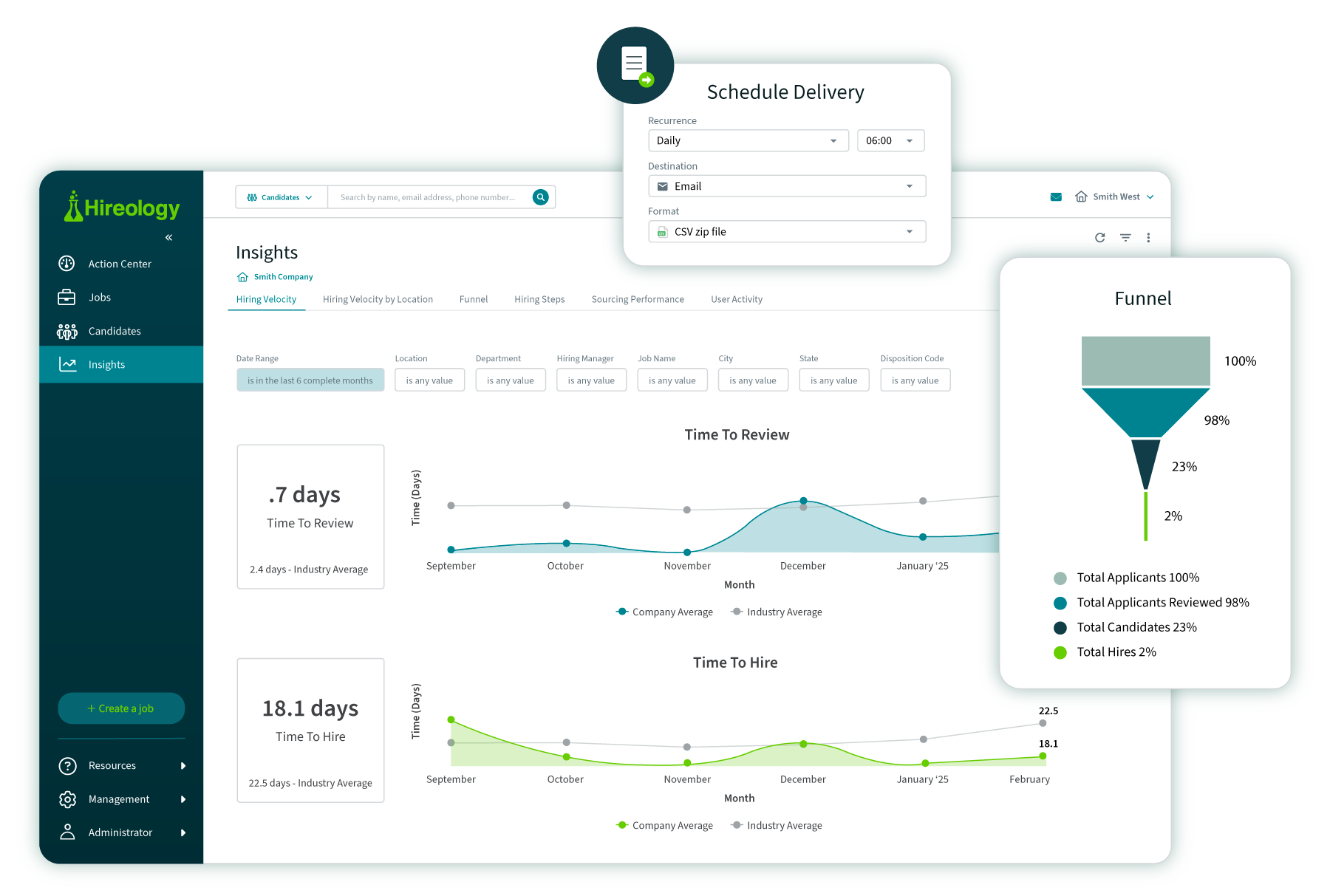Click the refresh dashboard icon
This screenshot has height=896, width=1330.
pos(1099,238)
